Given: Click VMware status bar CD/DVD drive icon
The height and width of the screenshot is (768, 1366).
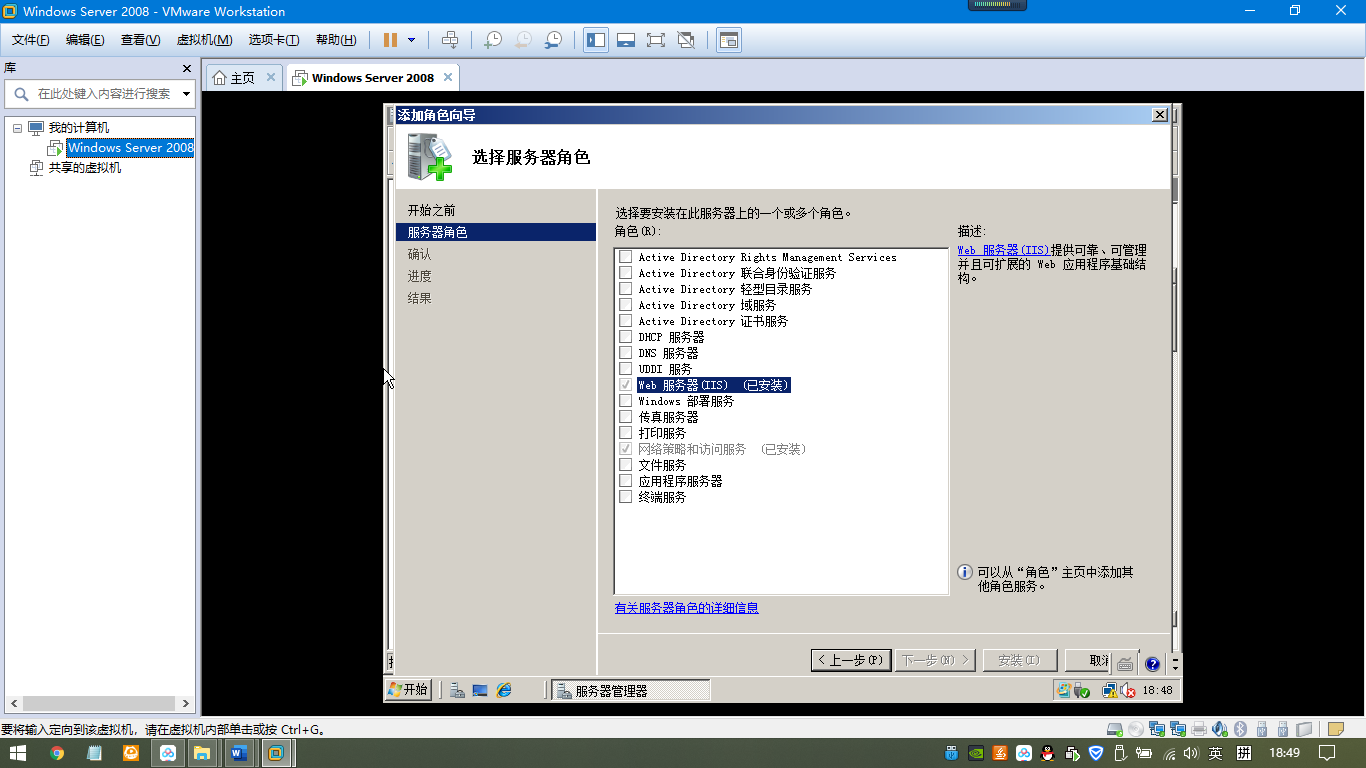Looking at the screenshot, I should [x=1136, y=729].
